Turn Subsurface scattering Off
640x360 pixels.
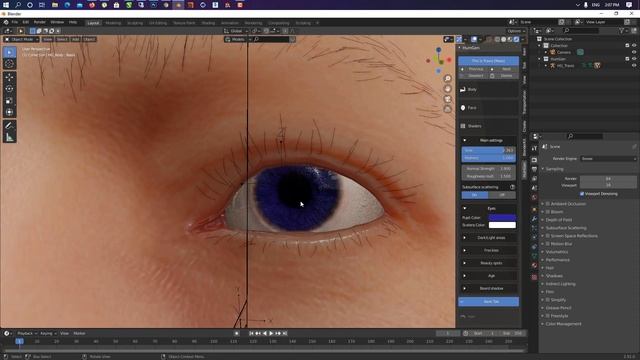pos(502,195)
